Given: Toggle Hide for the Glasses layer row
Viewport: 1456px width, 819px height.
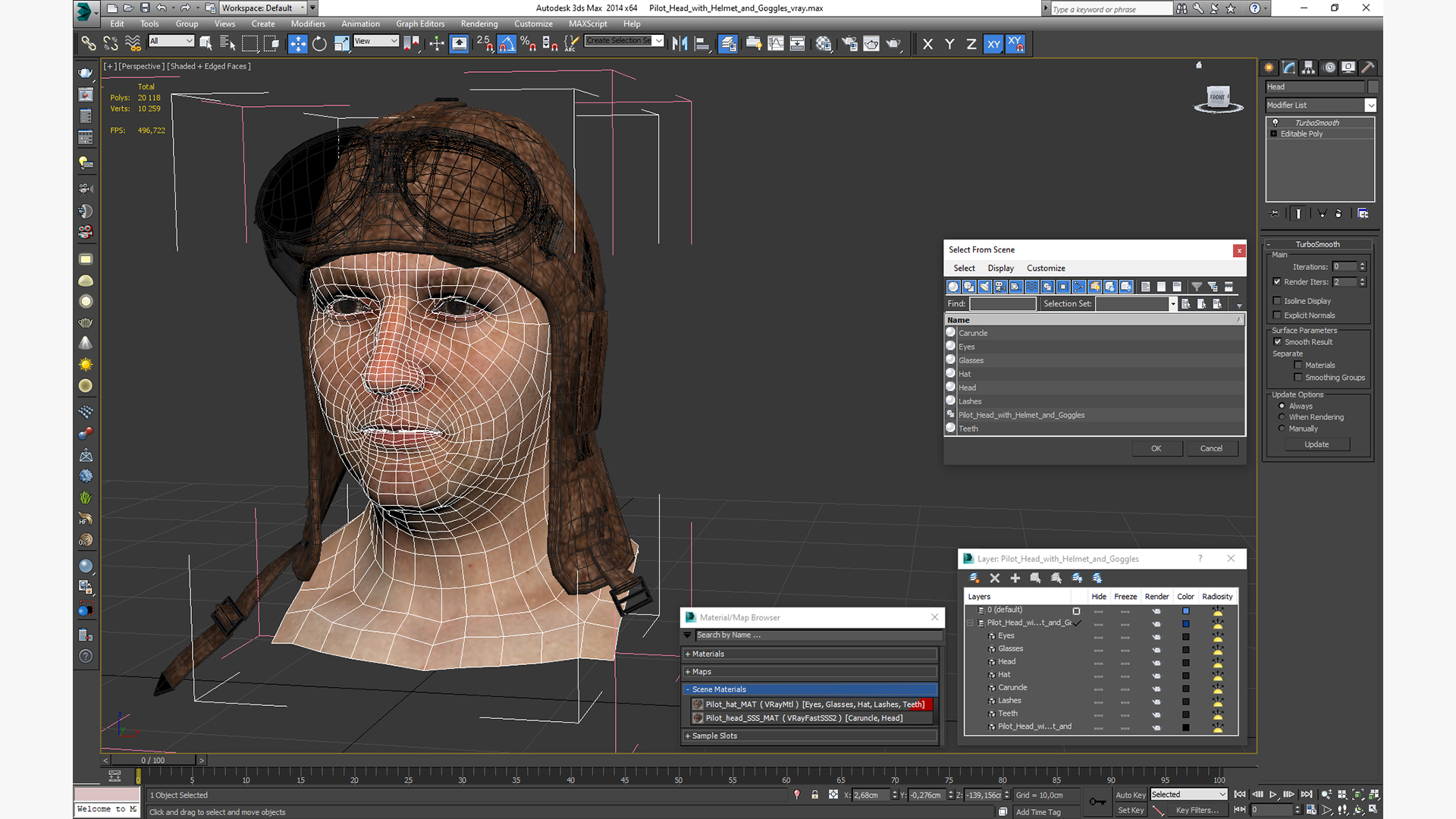Looking at the screenshot, I should tap(1098, 649).
